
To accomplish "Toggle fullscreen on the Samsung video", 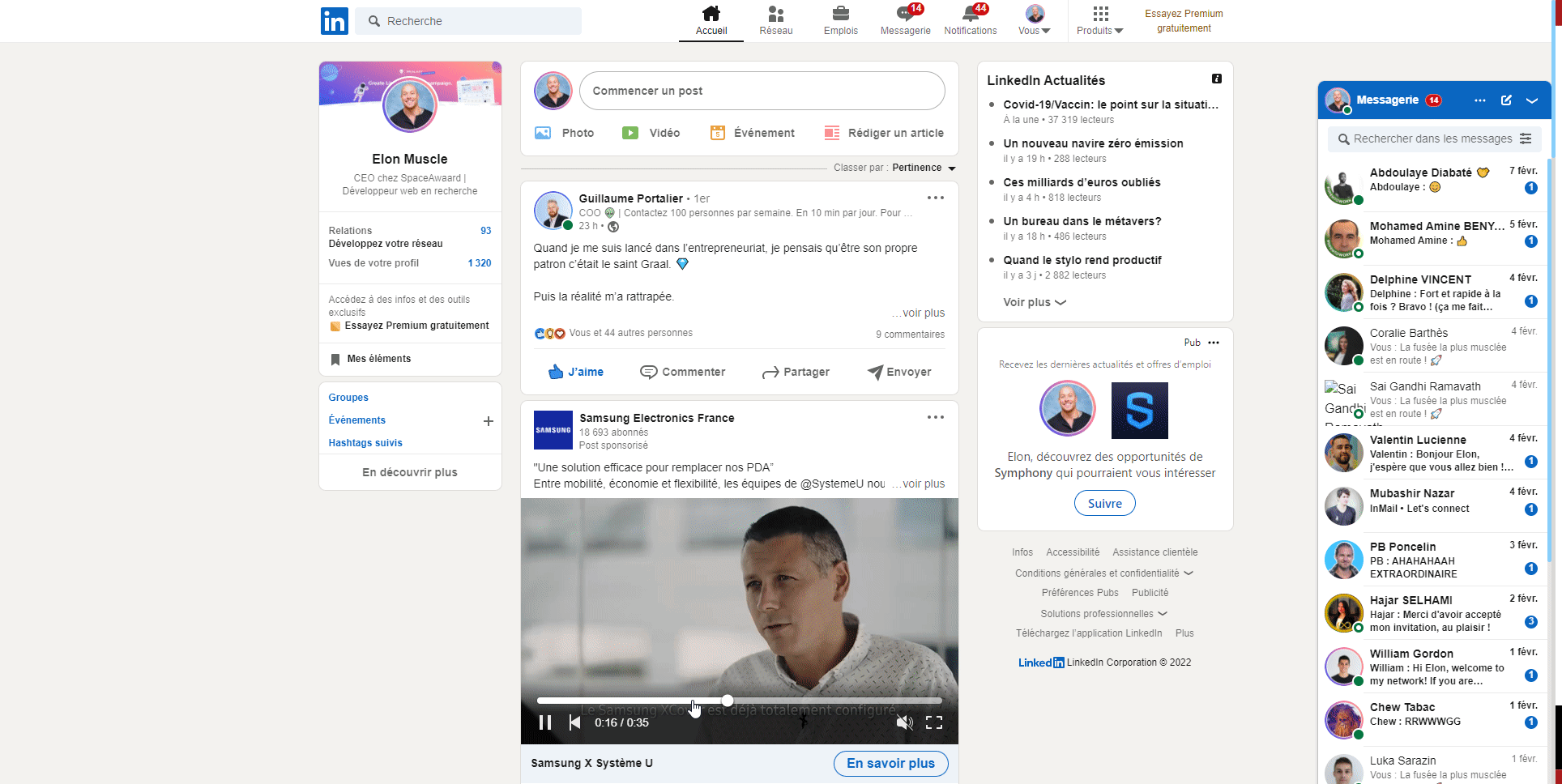I will pyautogui.click(x=934, y=722).
